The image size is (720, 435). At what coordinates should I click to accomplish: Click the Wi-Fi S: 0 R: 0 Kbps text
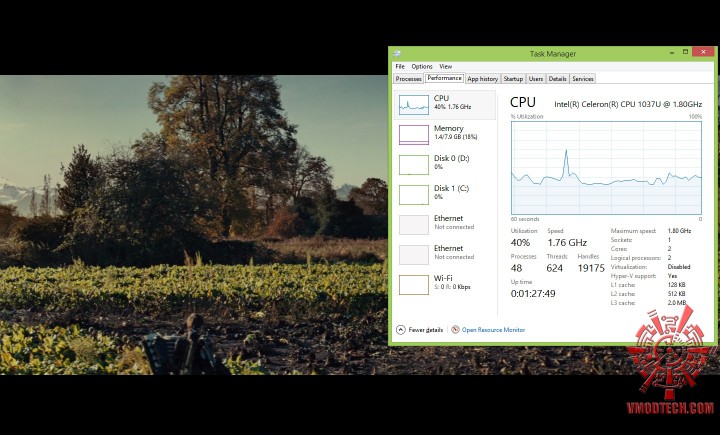point(452,287)
